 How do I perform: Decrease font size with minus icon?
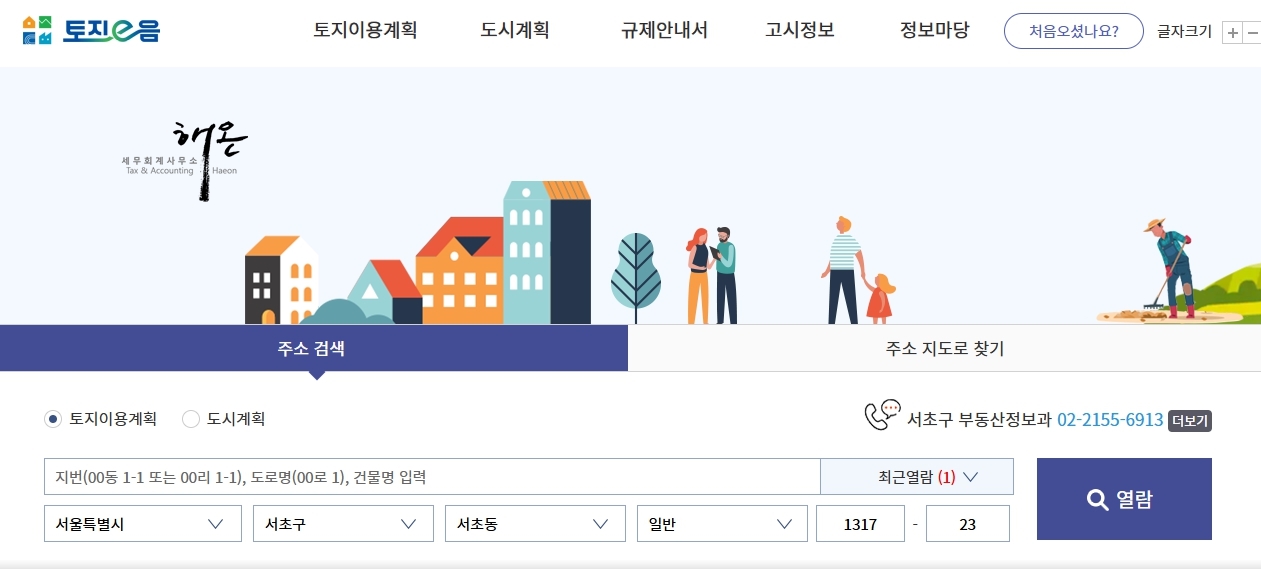pos(1252,32)
